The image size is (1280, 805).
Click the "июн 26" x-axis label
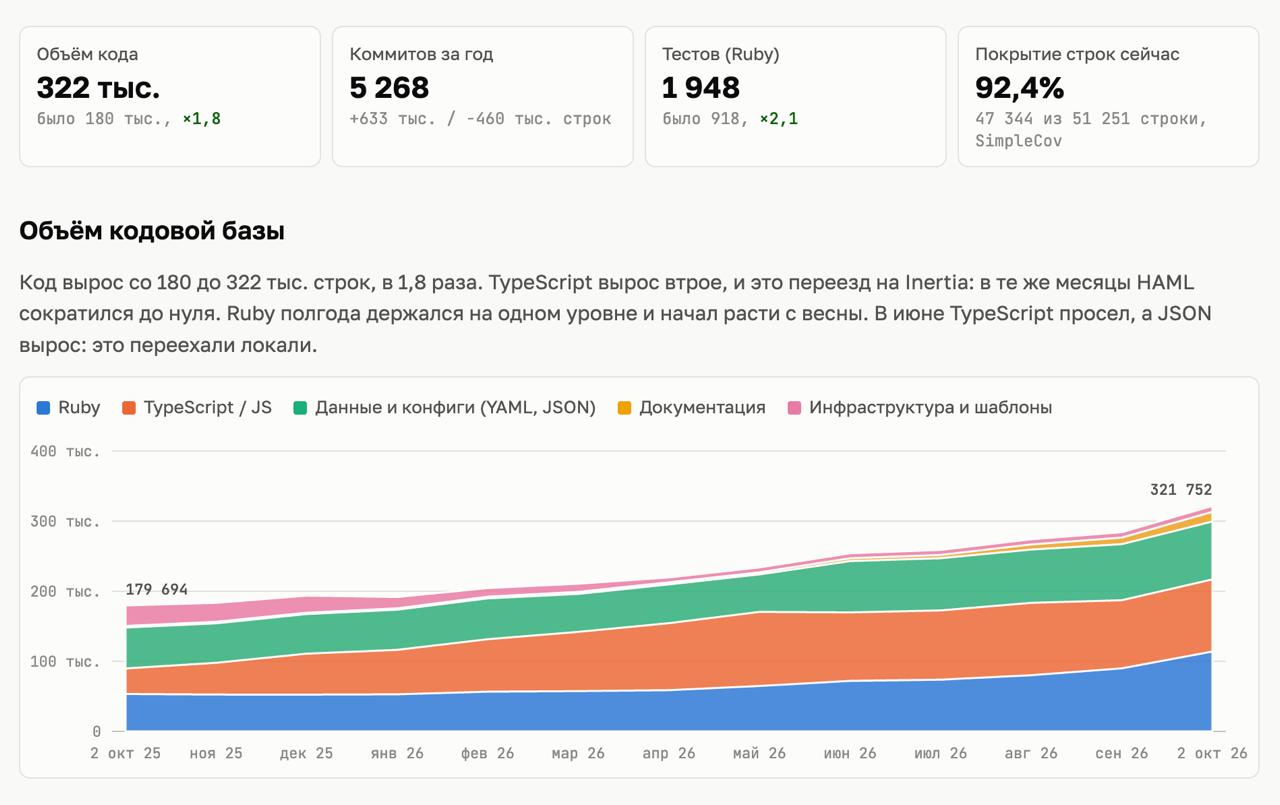pyautogui.click(x=850, y=753)
